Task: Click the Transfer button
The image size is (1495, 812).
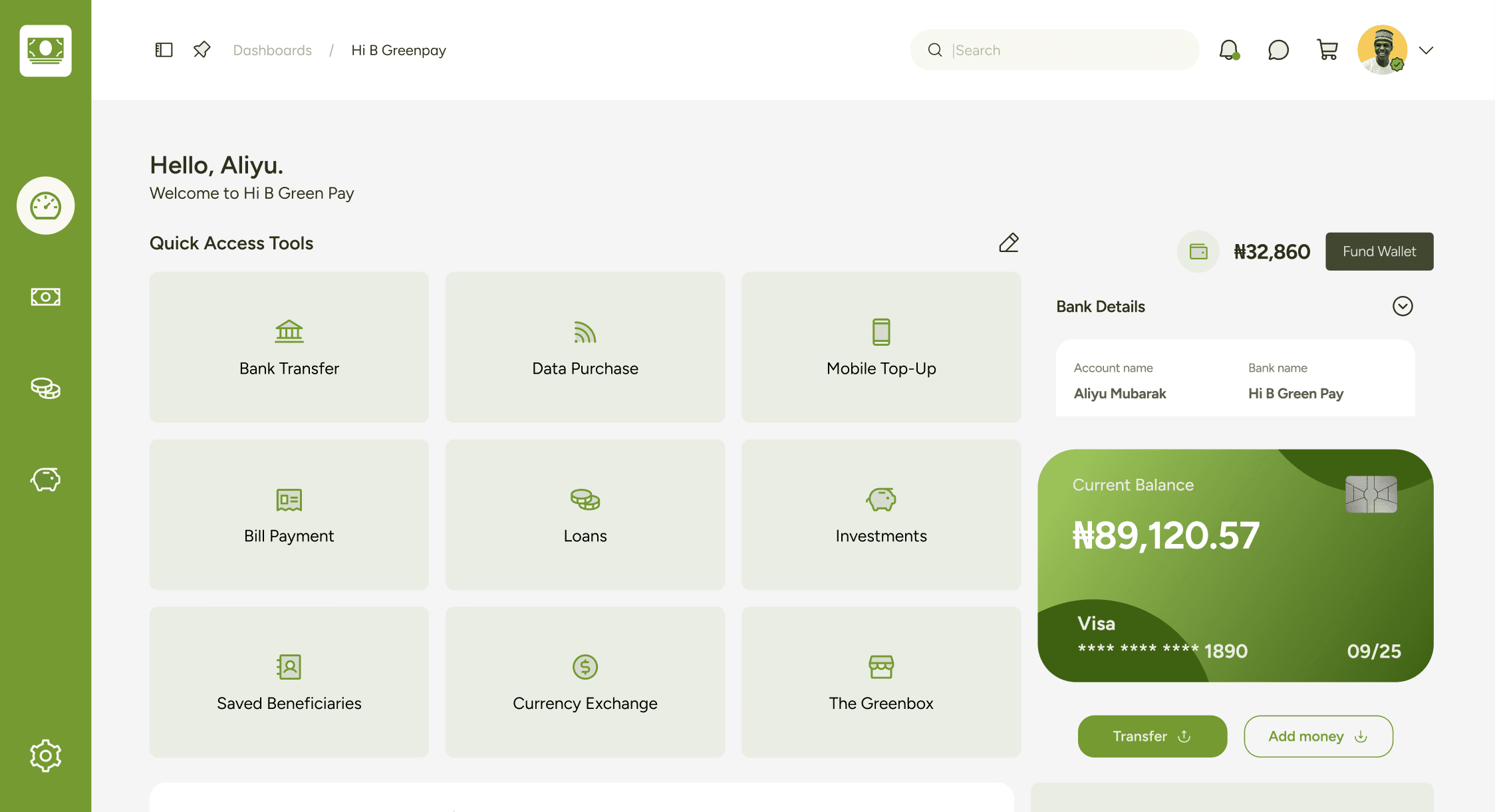Action: click(x=1153, y=736)
